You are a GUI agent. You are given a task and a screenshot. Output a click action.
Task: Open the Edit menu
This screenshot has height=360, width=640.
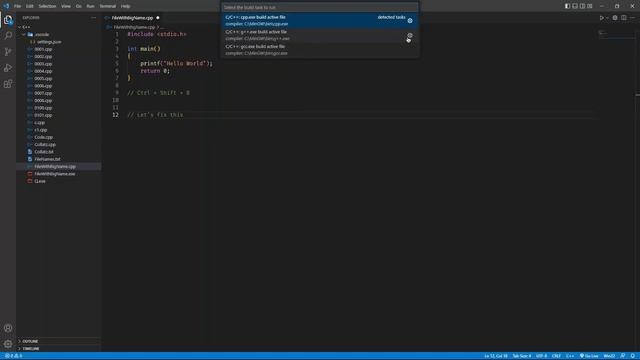30,6
